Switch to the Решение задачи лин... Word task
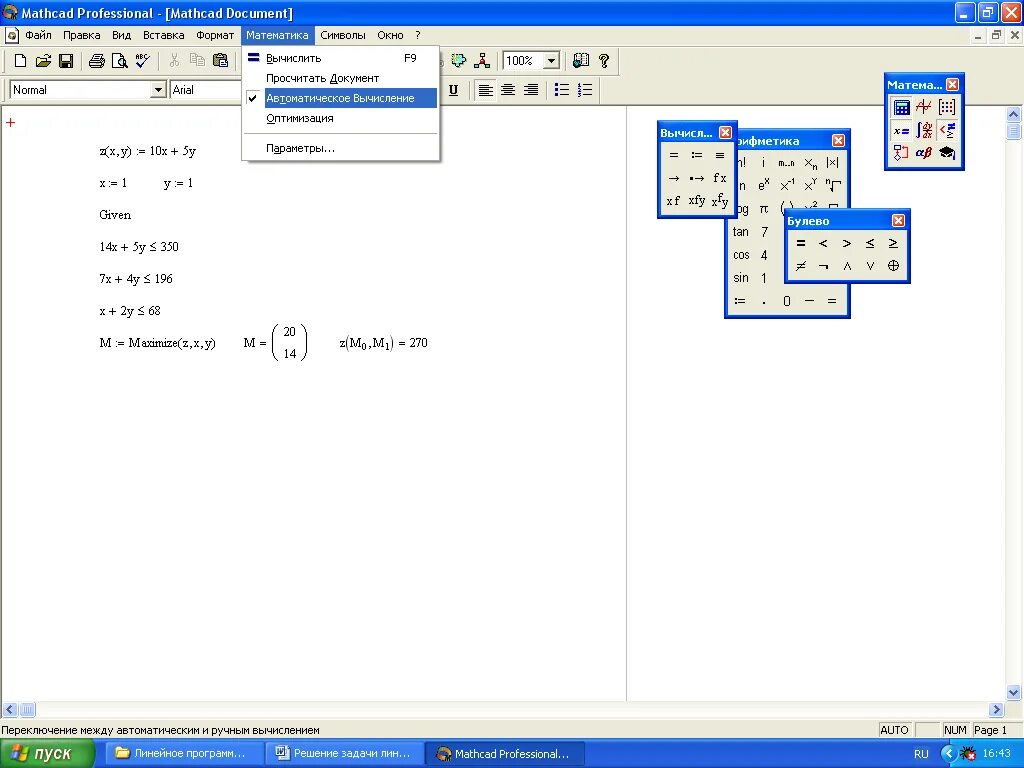 [345, 754]
